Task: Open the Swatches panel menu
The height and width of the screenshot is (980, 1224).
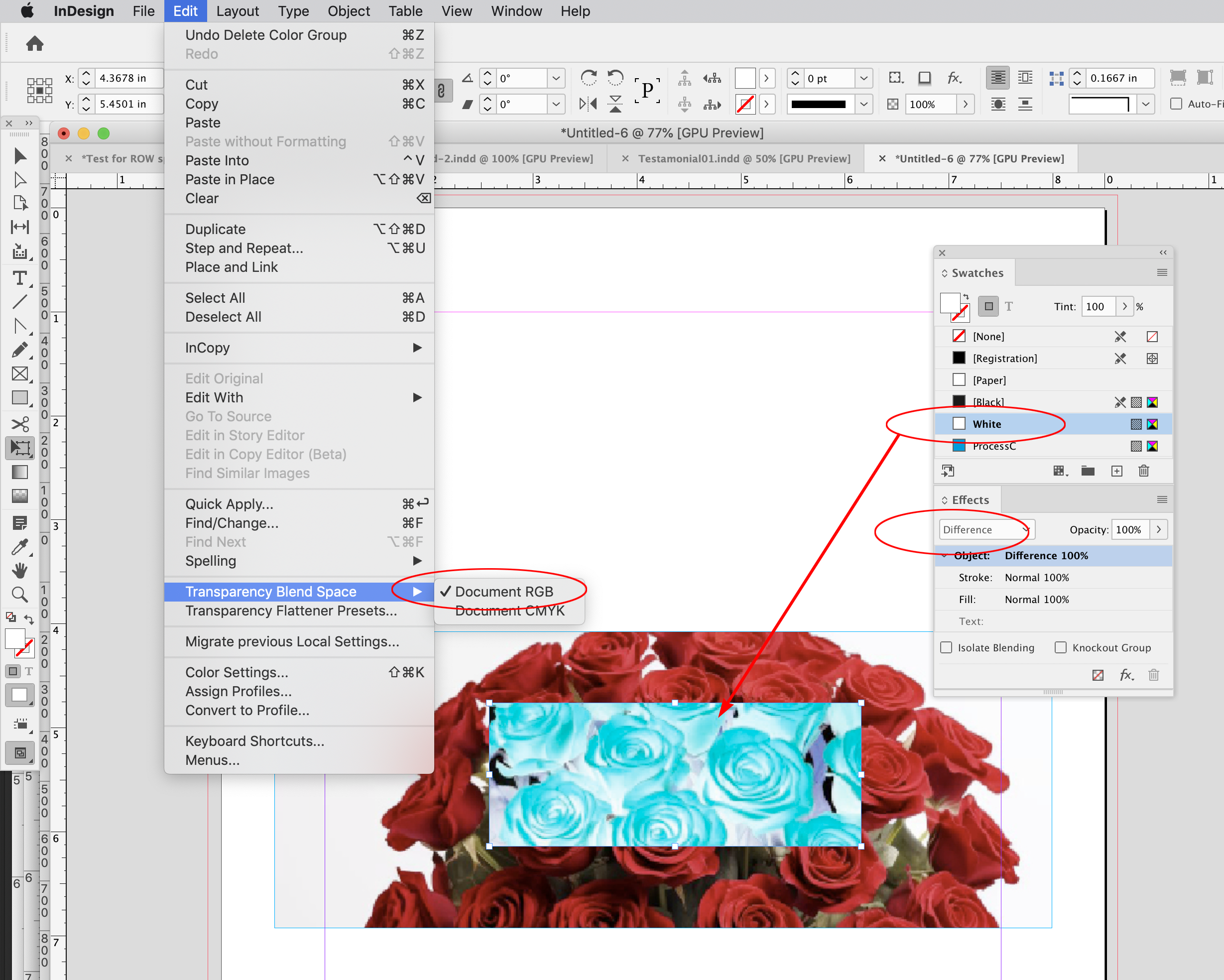Action: point(1162,272)
